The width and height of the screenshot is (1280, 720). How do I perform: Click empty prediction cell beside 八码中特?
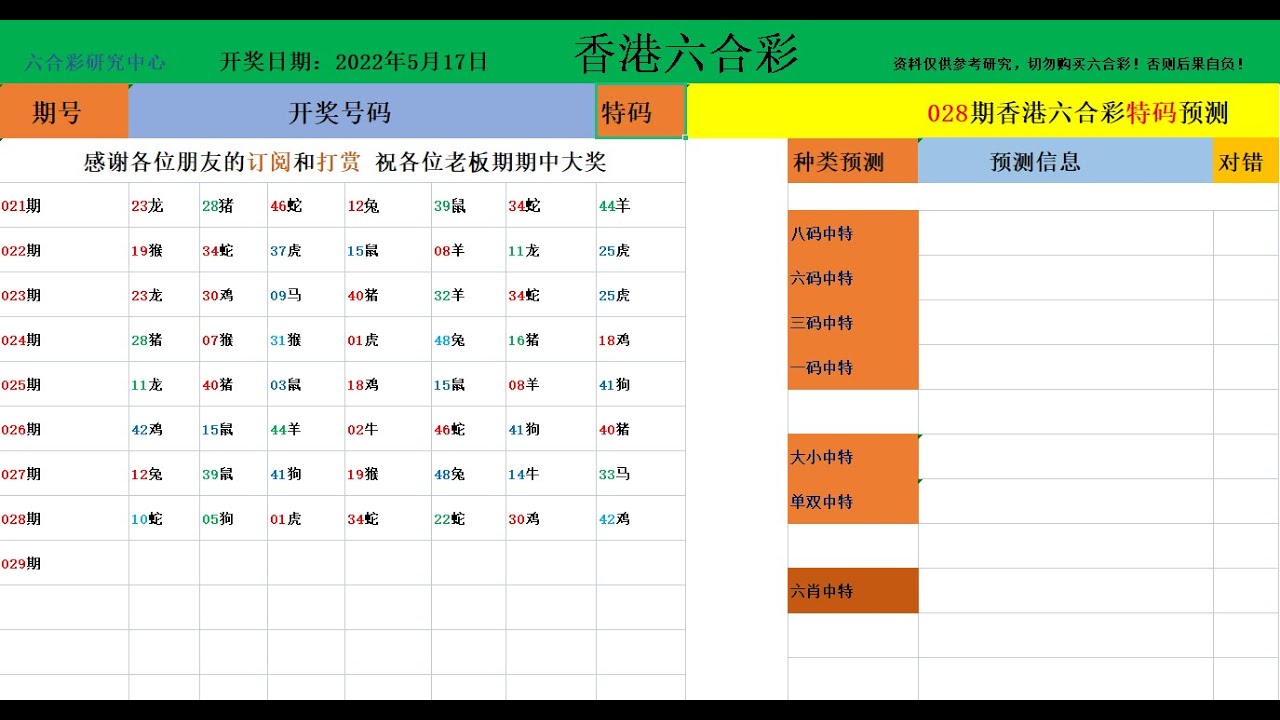(1066, 233)
